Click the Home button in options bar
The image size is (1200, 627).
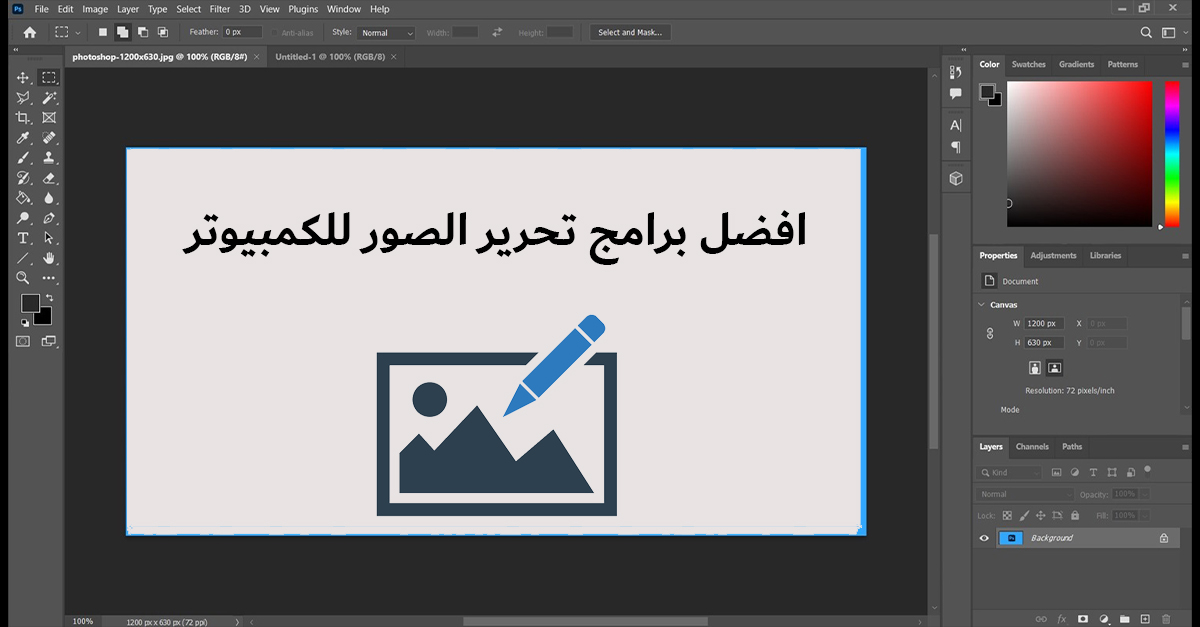29,32
